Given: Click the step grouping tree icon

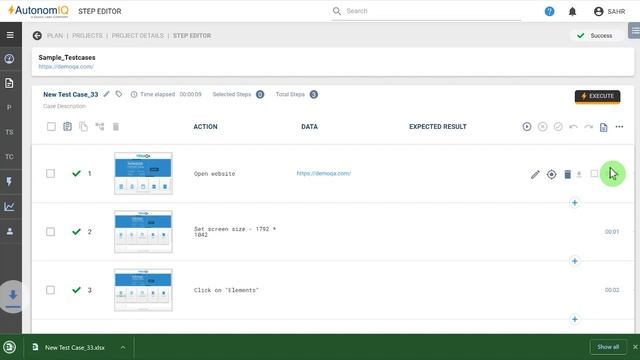Looking at the screenshot, I should click(x=100, y=127).
